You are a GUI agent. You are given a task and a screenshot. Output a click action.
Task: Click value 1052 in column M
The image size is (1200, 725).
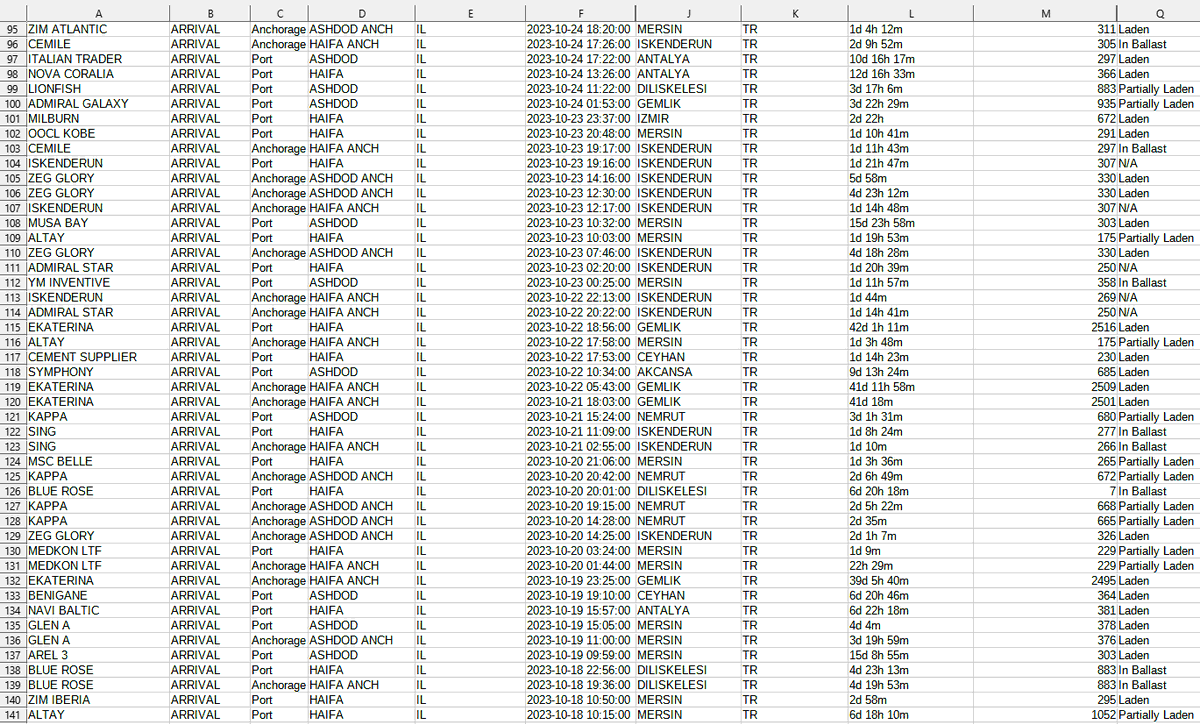pos(1046,715)
